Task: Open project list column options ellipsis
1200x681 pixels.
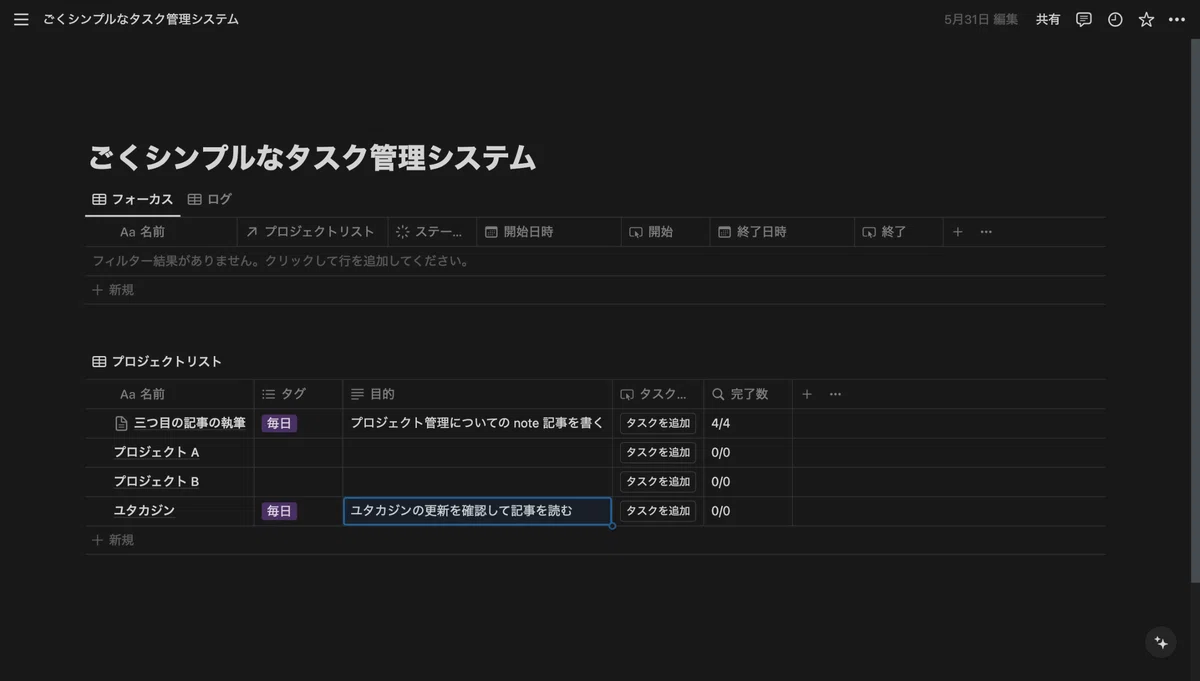Action: pyautogui.click(x=836, y=394)
